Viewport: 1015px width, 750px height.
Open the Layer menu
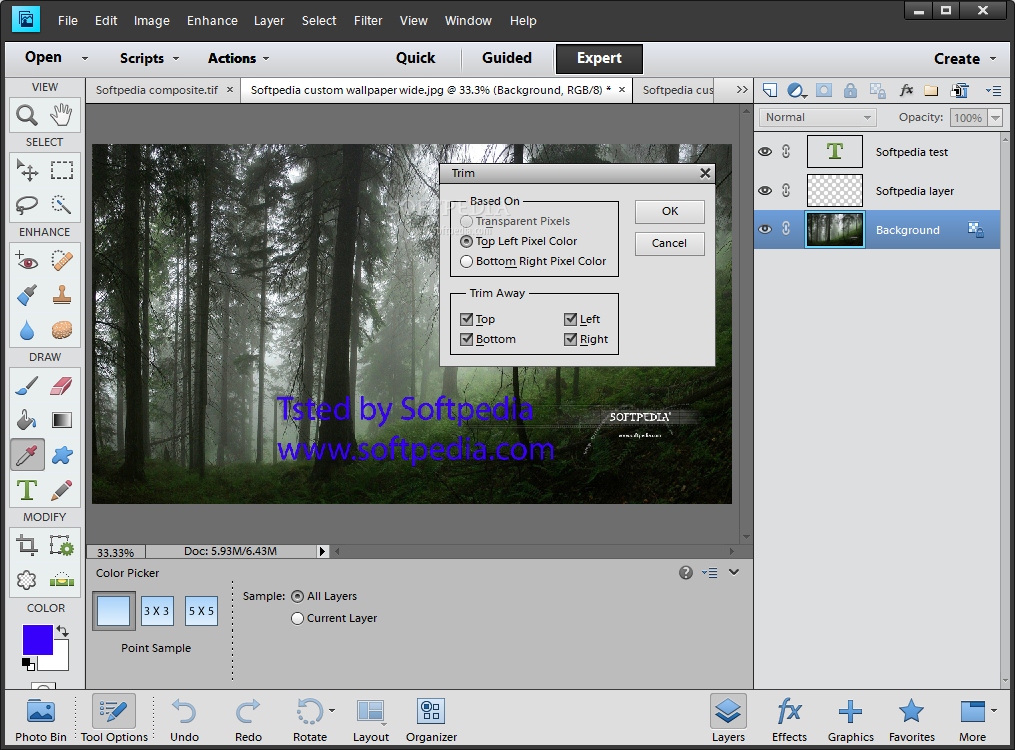pyautogui.click(x=269, y=21)
